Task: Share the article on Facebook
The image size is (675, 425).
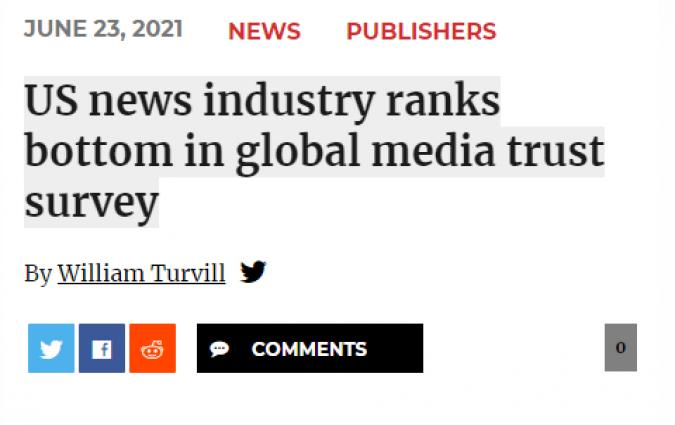Action: click(x=102, y=349)
